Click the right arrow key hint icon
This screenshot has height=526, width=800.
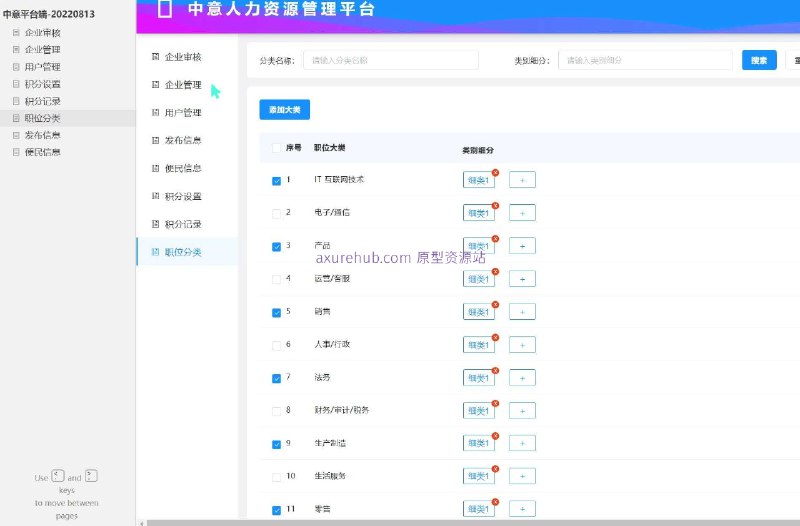tap(91, 476)
